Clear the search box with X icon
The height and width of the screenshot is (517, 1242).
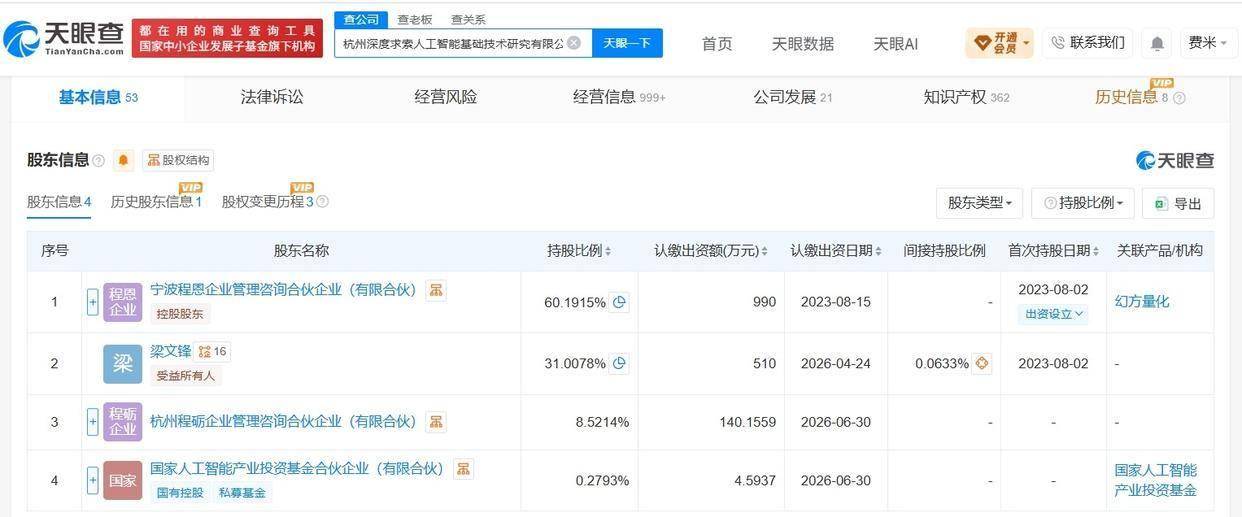pos(574,43)
